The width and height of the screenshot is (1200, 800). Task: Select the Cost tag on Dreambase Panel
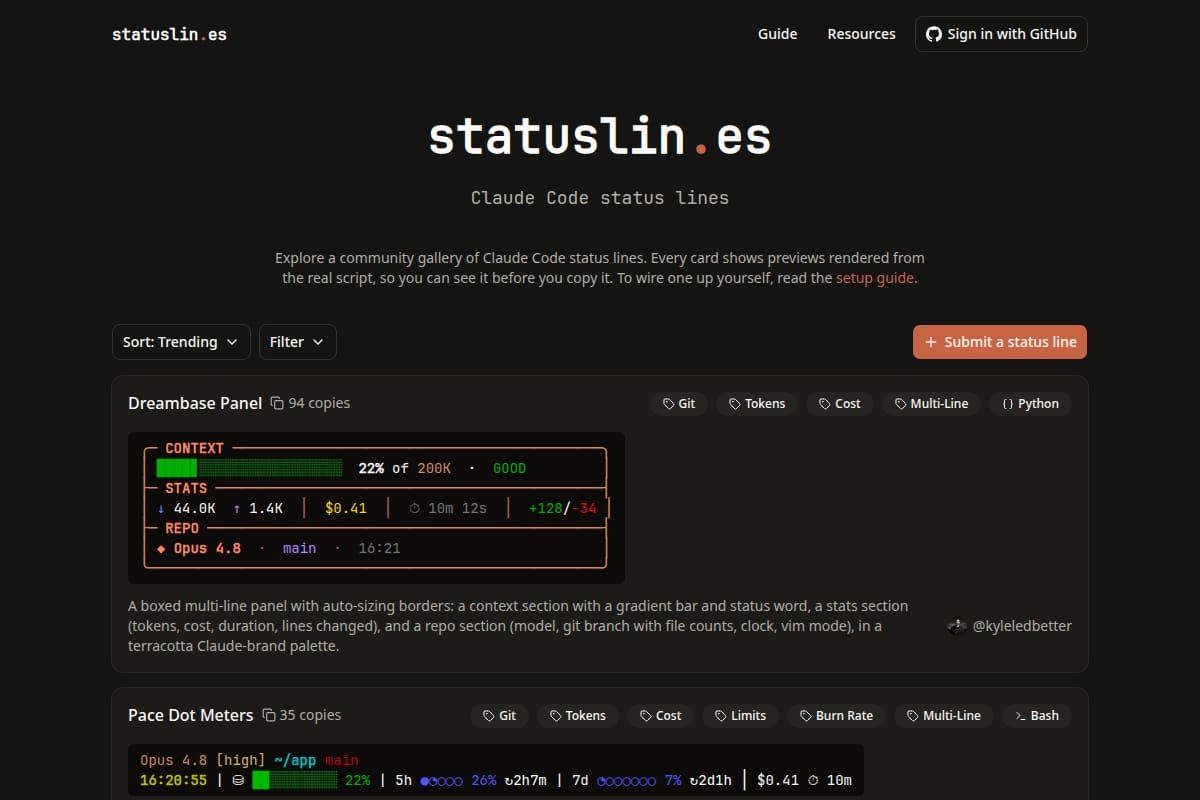coord(840,404)
